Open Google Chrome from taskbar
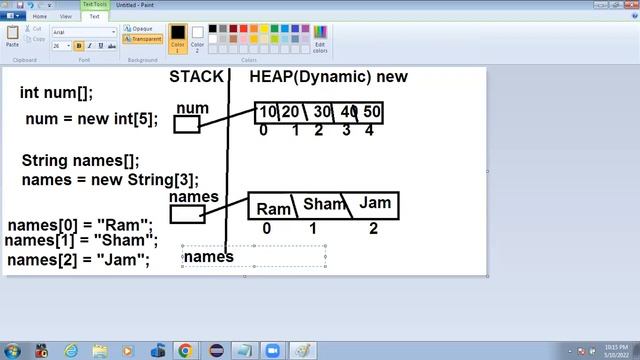This screenshot has height=360, width=640. point(185,351)
